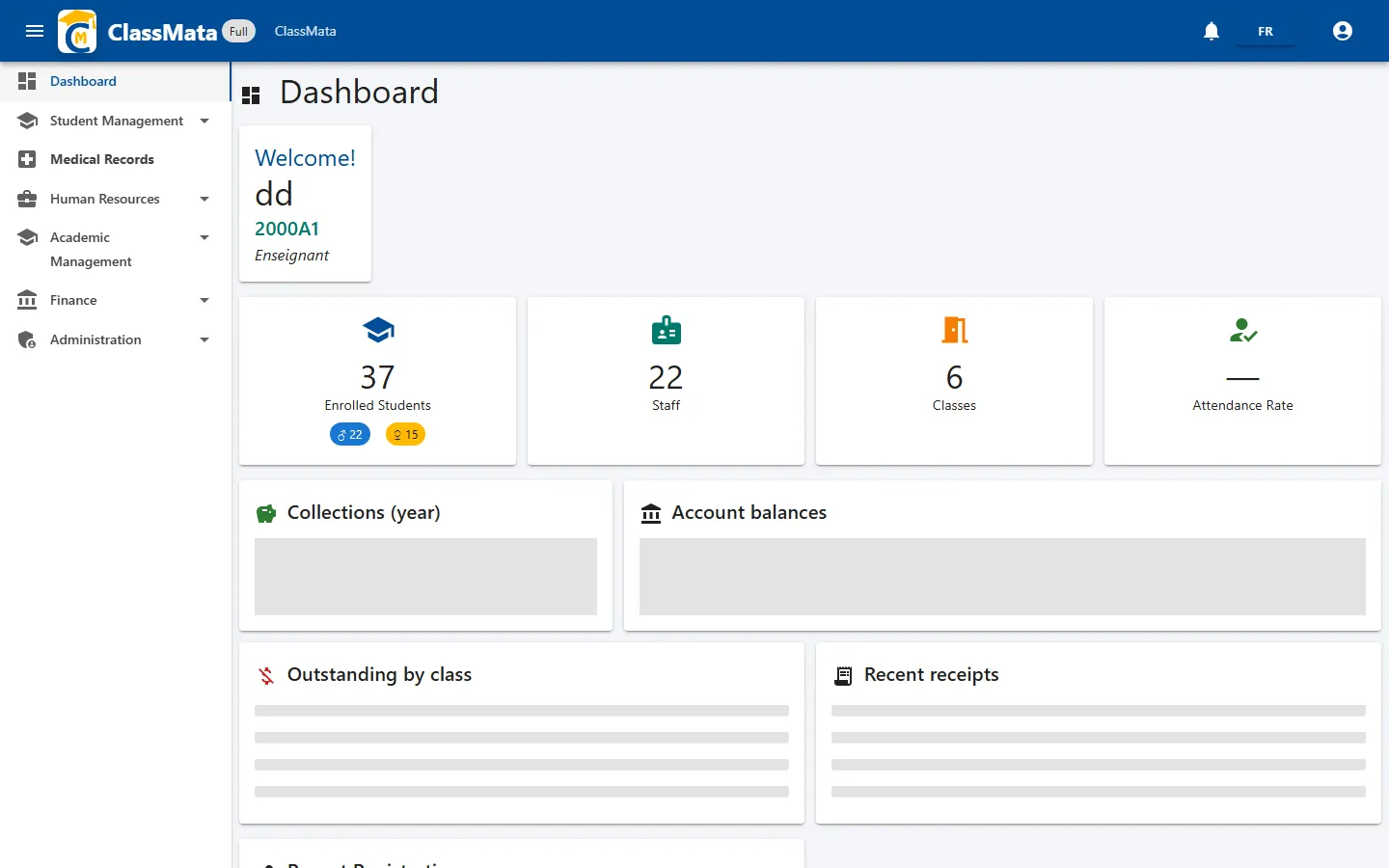1389x868 pixels.
Task: Click the Medical Records plus icon
Action: pos(27,159)
